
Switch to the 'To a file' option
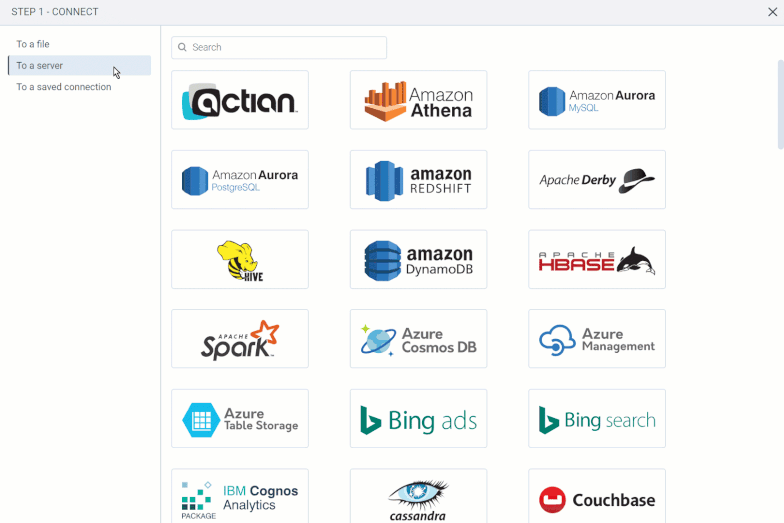80,44
